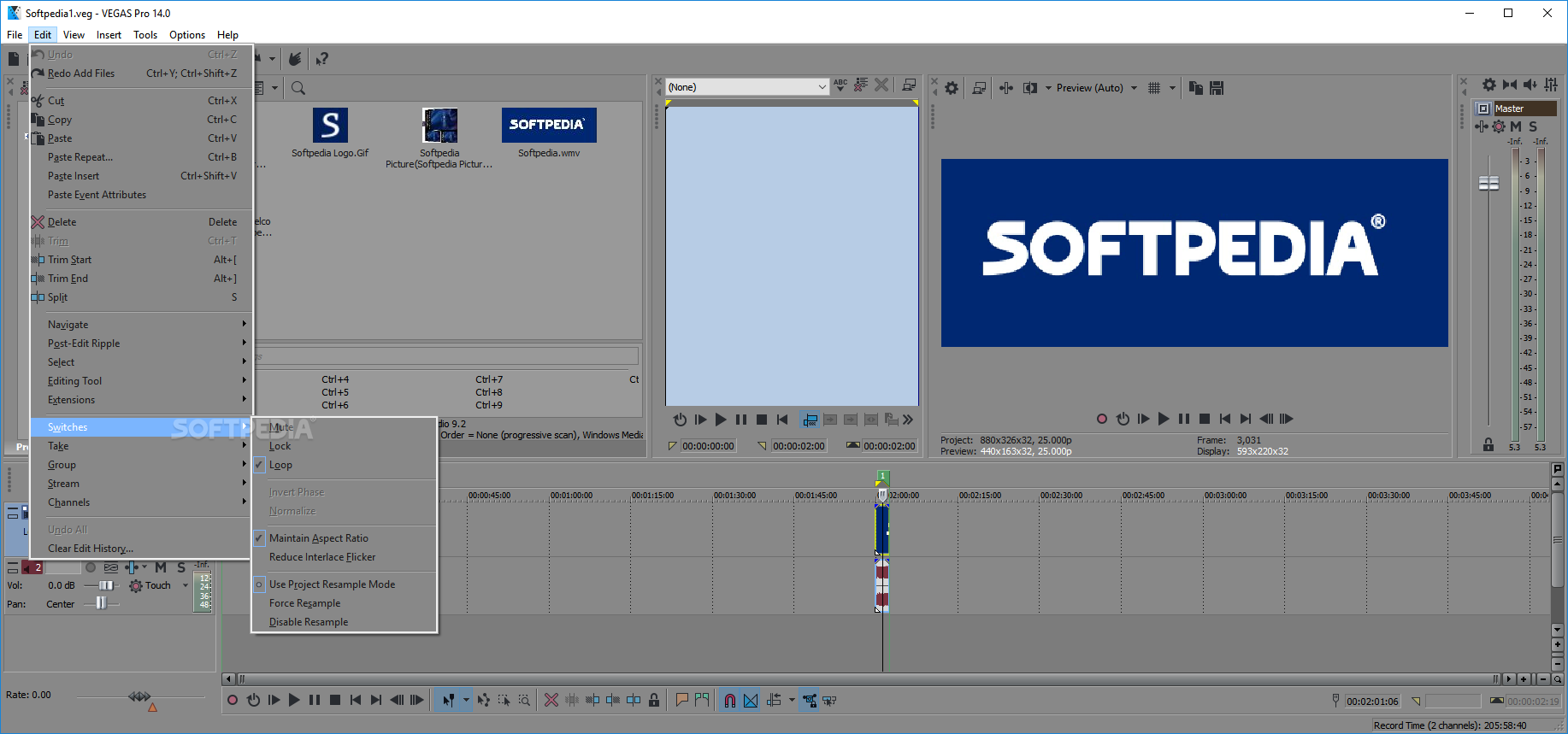Click the red Delete icon in timeline toolbar
This screenshot has width=1568, height=734.
coord(551,701)
